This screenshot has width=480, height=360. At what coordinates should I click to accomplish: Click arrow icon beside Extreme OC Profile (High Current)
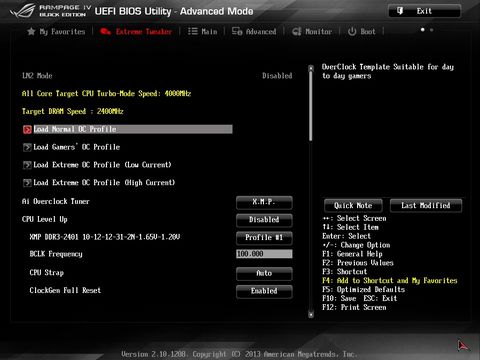point(27,183)
